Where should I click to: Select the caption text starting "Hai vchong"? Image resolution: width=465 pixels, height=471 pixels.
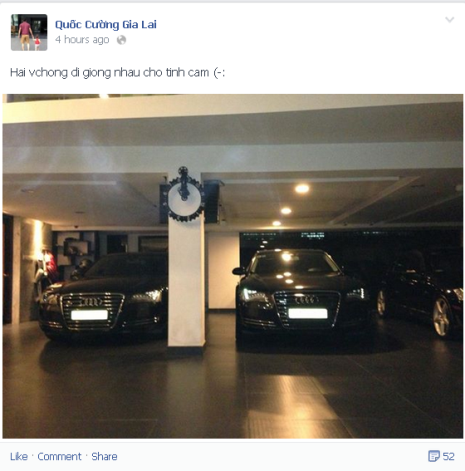pos(117,72)
